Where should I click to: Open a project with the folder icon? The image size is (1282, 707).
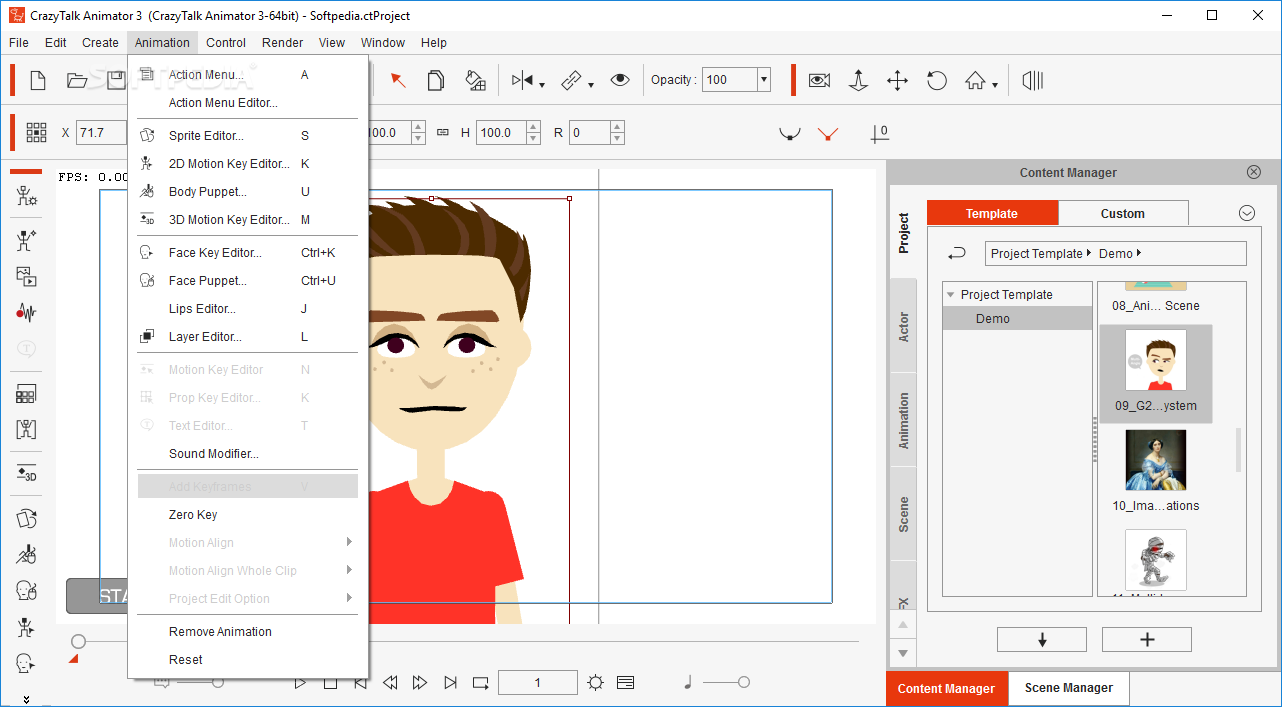tap(77, 81)
